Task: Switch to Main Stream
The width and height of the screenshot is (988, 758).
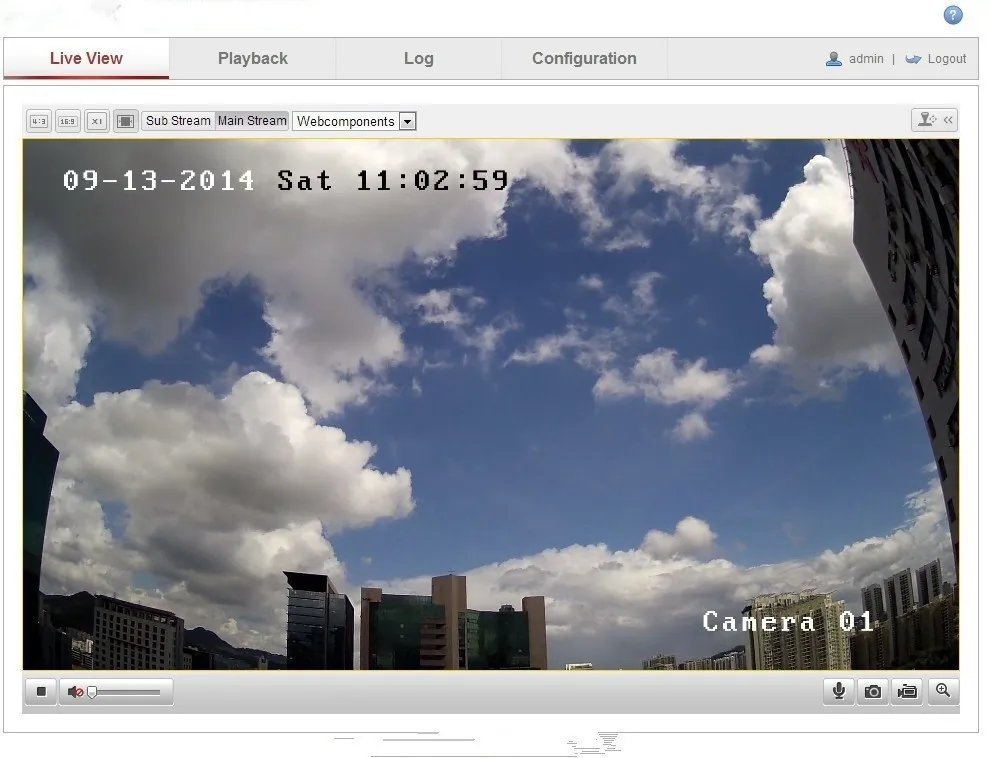Action: [252, 121]
